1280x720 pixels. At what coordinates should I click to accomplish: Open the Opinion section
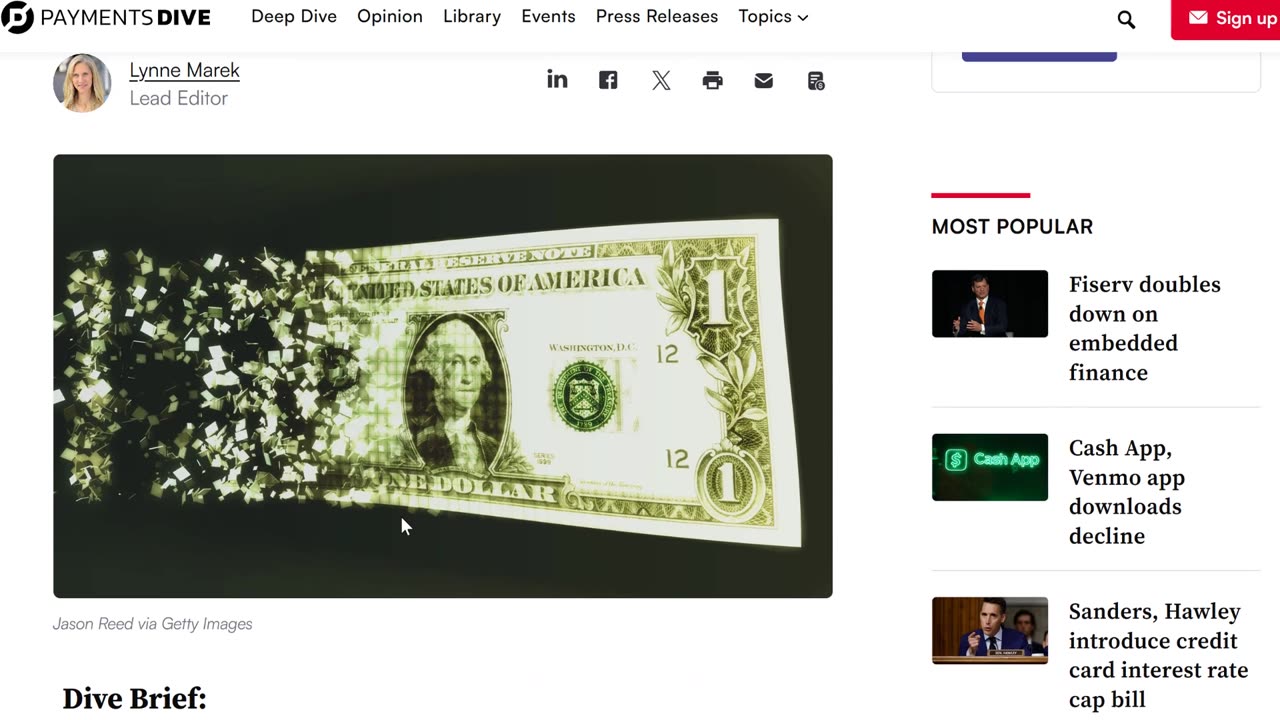(x=390, y=17)
